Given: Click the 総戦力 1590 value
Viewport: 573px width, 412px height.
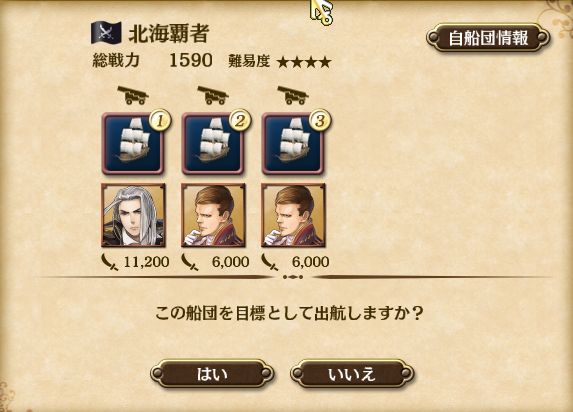Looking at the screenshot, I should coord(191,60).
